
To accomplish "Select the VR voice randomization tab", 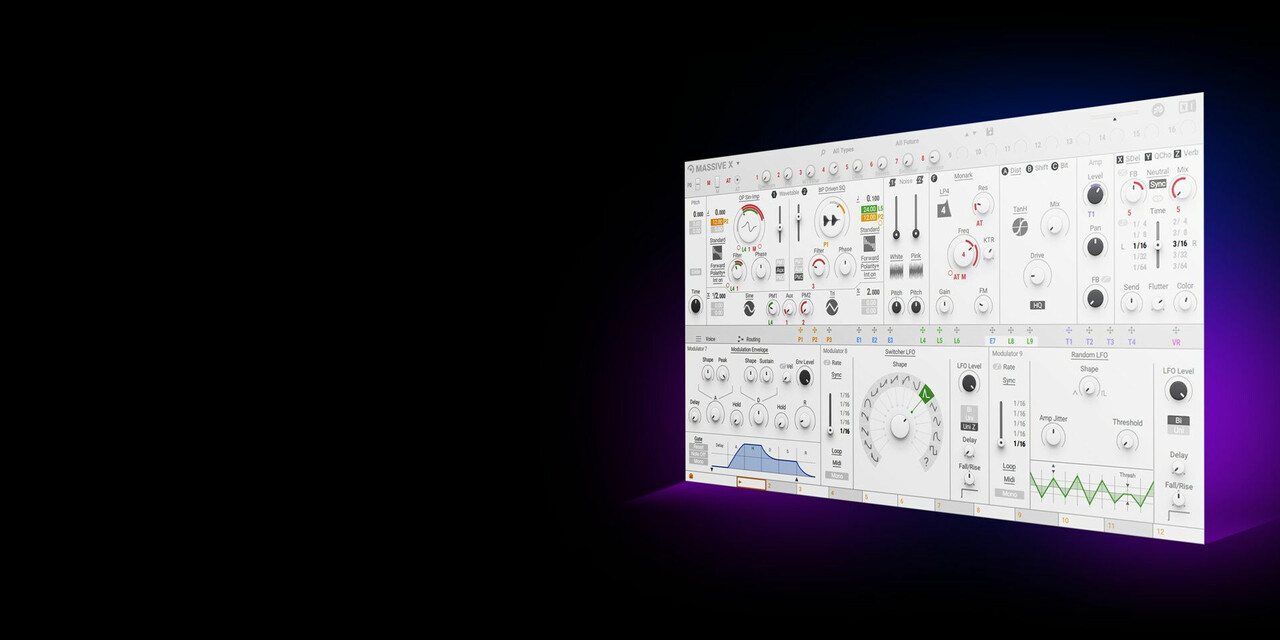I will [1176, 342].
